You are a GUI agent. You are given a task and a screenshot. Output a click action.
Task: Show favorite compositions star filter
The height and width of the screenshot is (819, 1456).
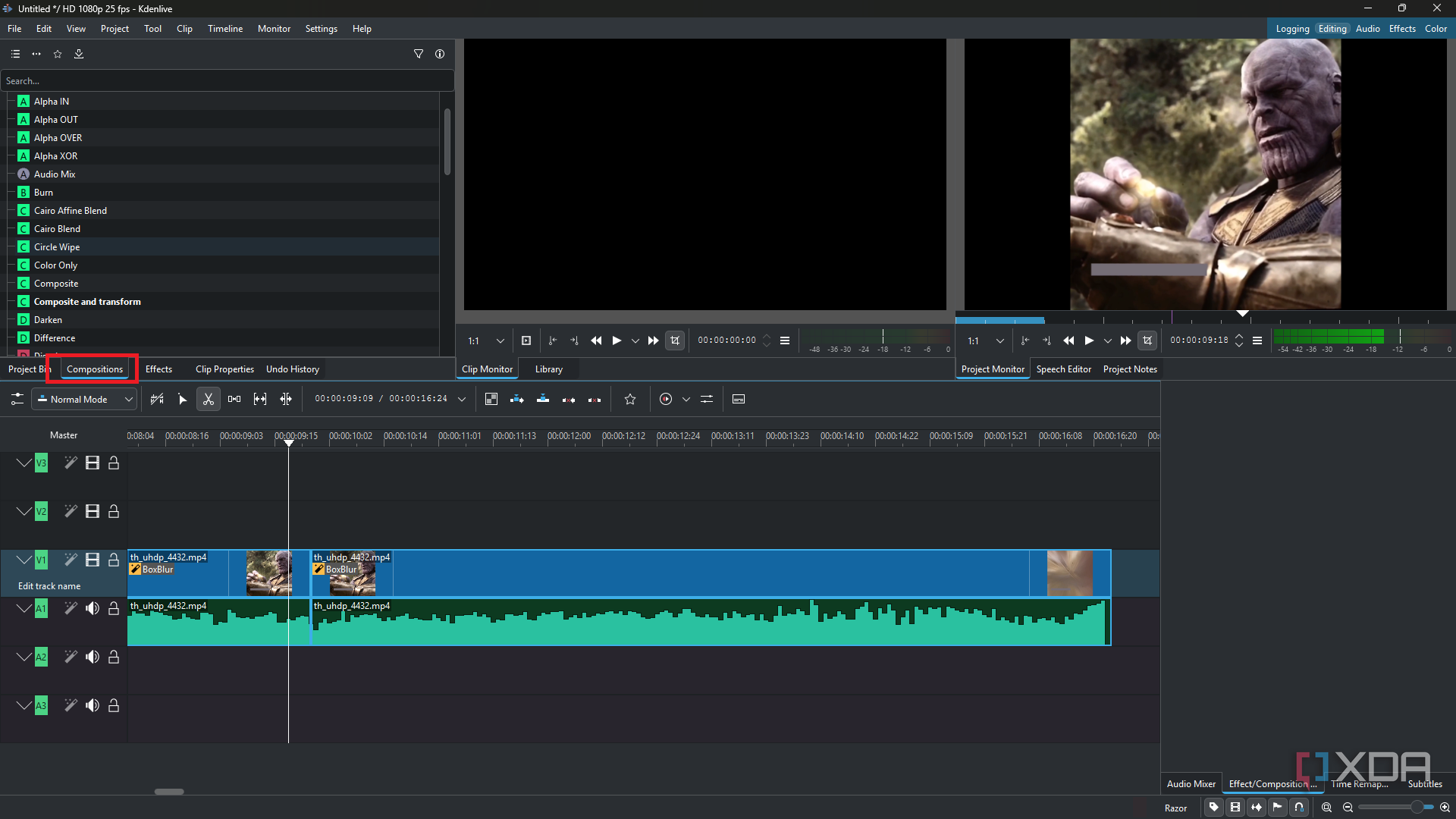tap(58, 54)
